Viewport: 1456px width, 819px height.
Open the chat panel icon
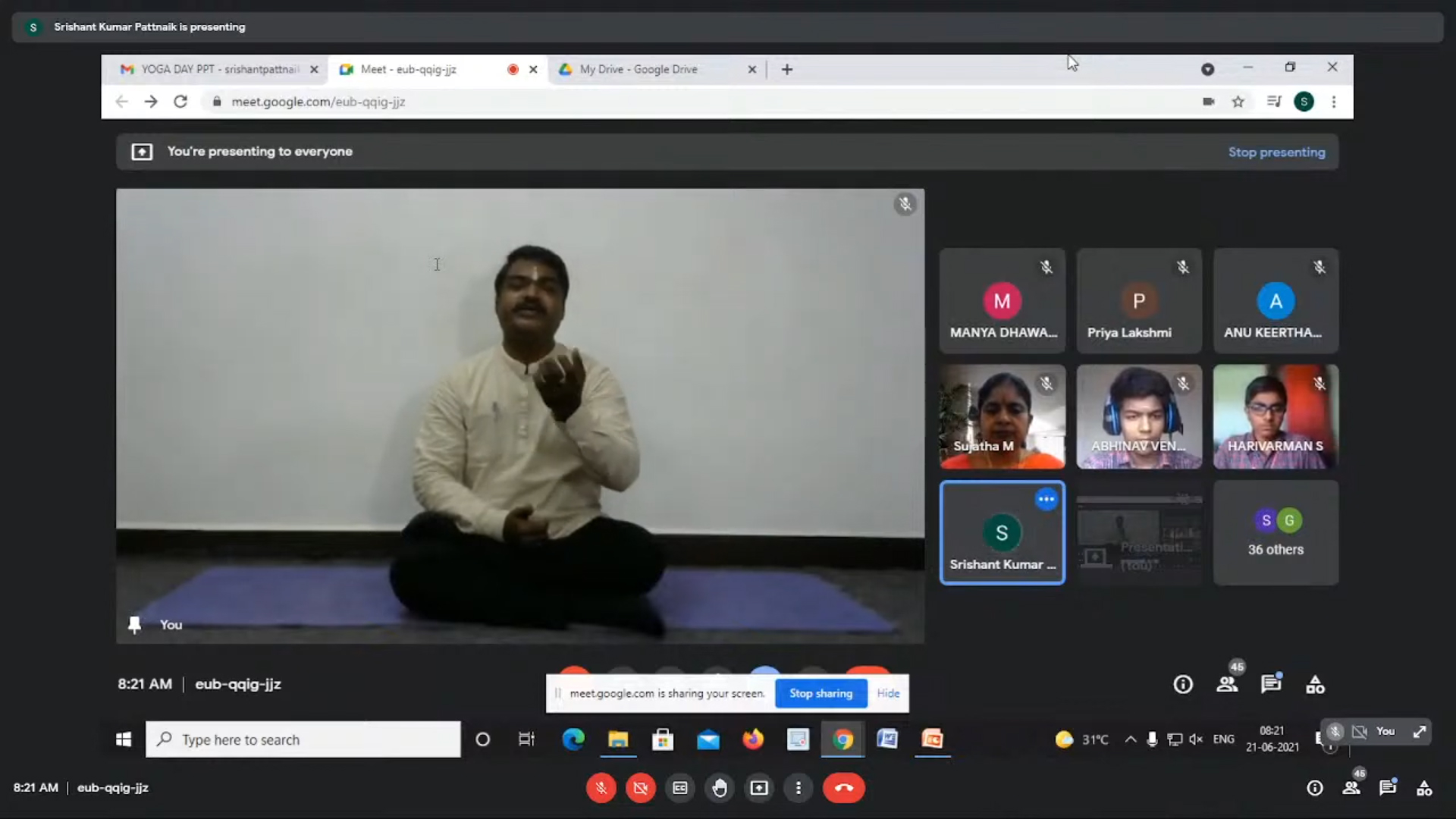click(1388, 787)
